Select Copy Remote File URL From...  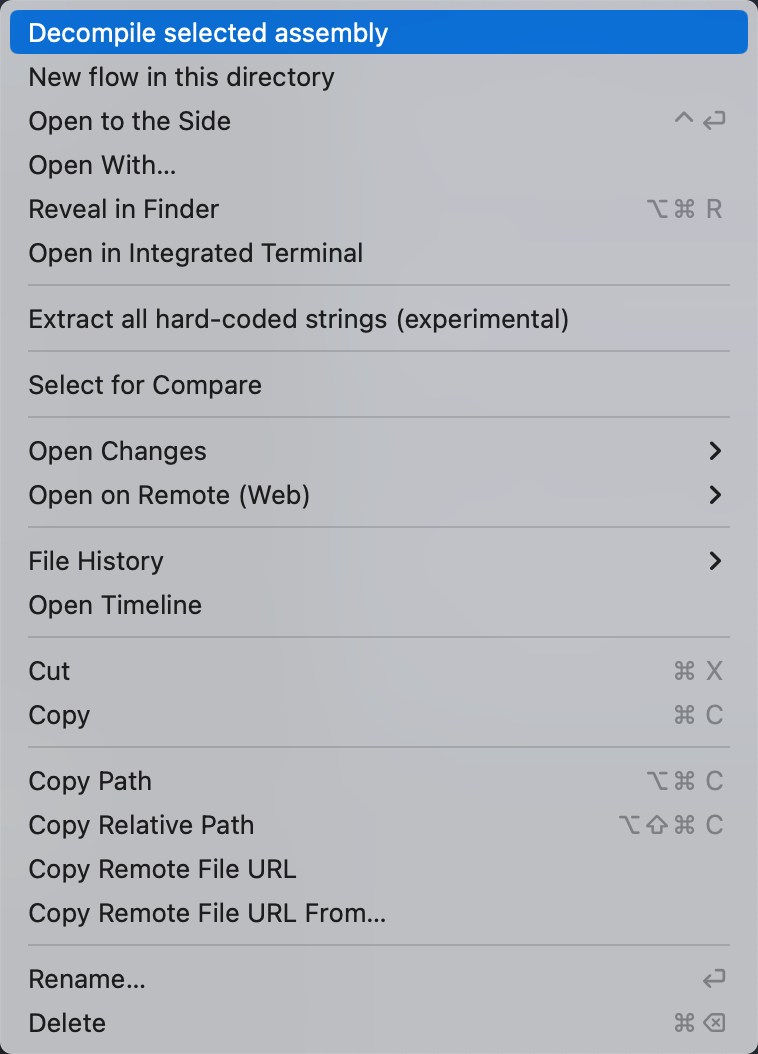point(207,913)
